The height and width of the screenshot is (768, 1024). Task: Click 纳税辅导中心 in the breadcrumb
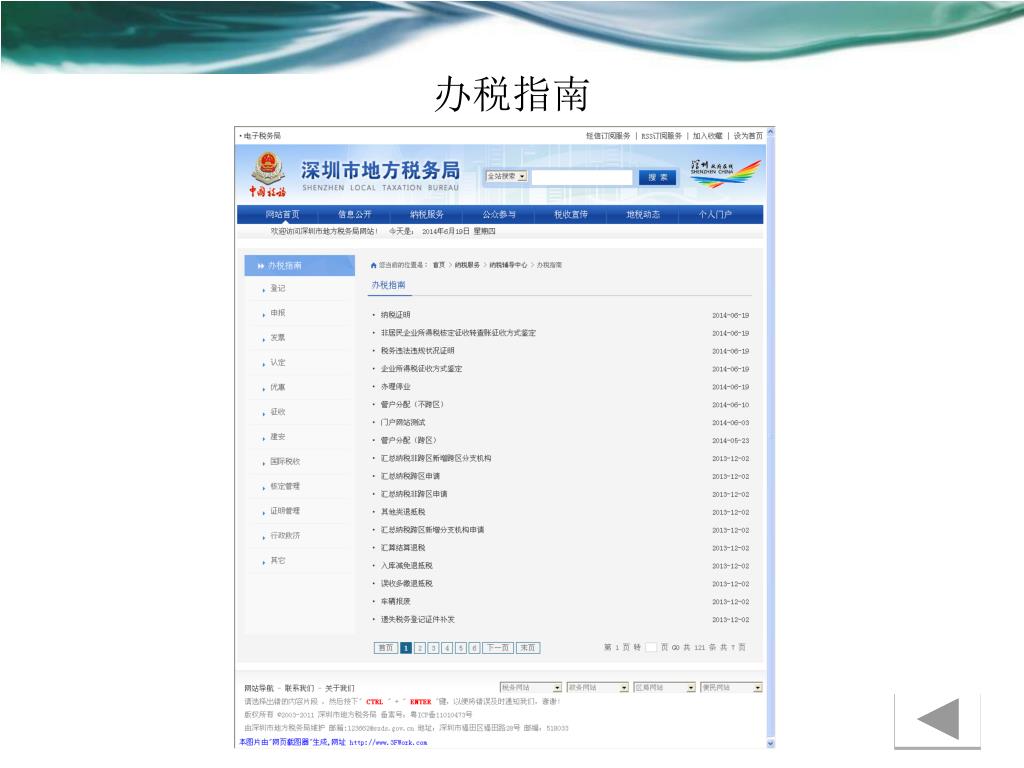(508, 265)
